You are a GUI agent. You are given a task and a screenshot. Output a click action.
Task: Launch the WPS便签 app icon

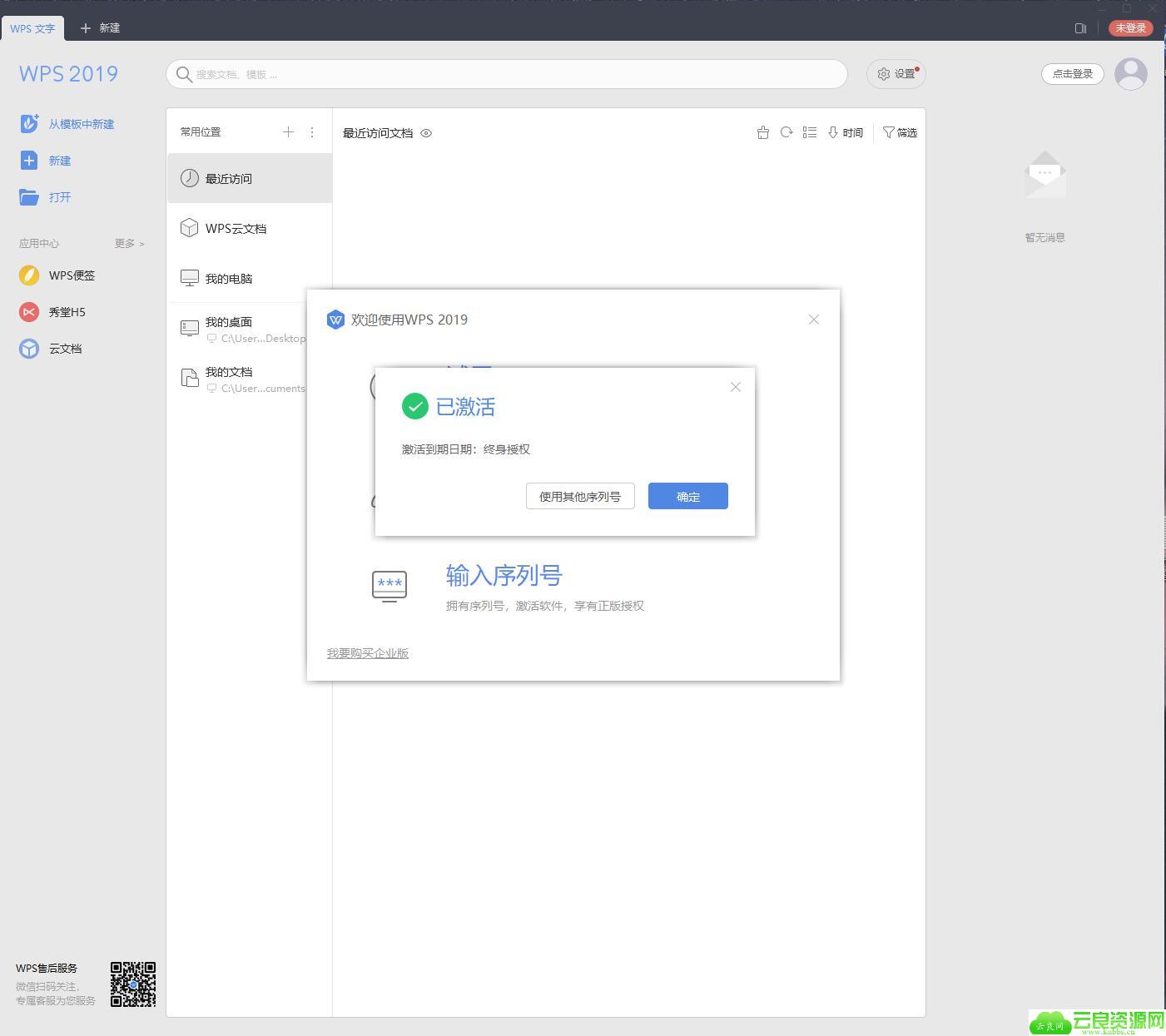pyautogui.click(x=29, y=275)
